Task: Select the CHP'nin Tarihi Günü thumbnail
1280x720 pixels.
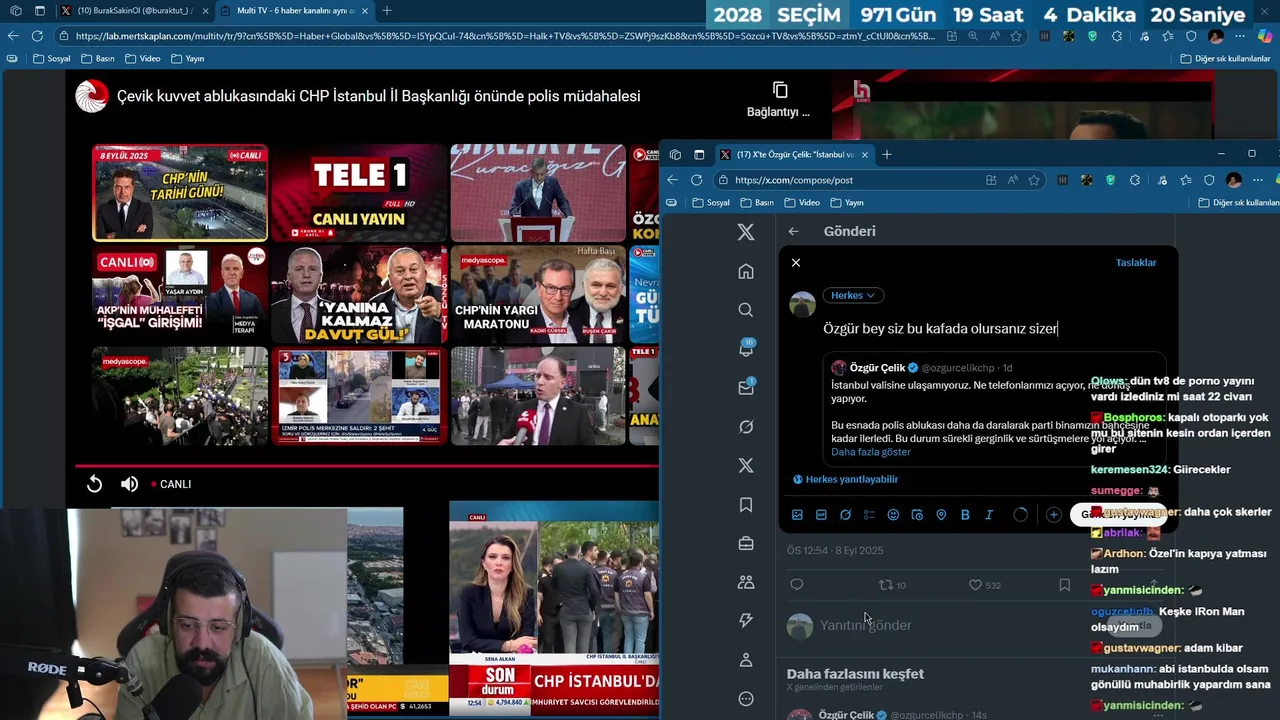Action: 180,193
